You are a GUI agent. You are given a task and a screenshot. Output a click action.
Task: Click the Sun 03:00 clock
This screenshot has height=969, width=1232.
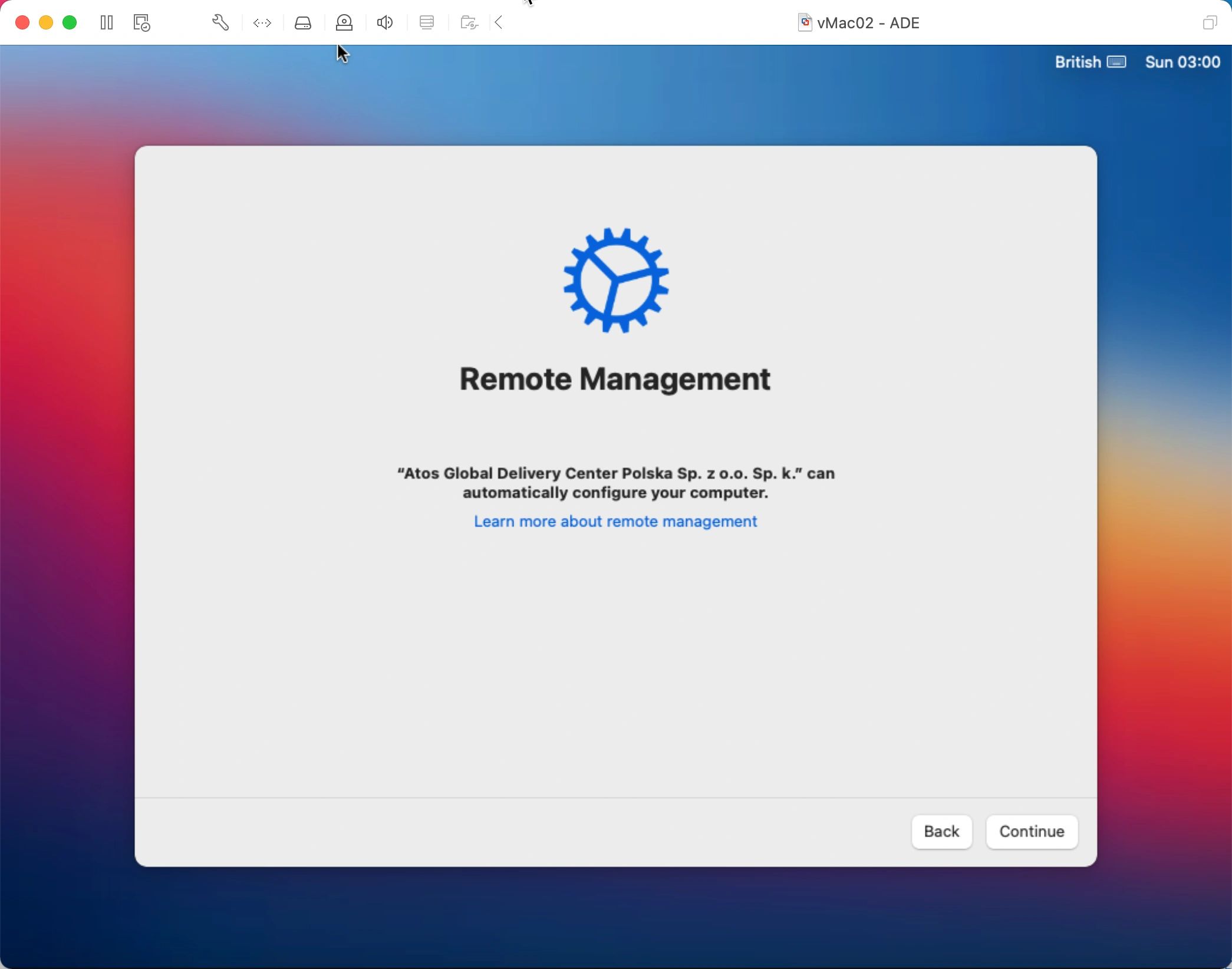pos(1182,62)
